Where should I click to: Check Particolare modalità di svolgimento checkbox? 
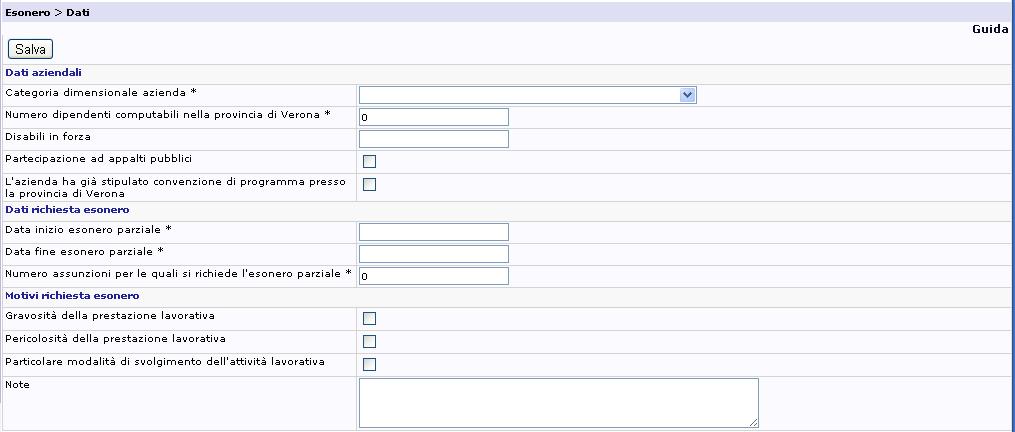(369, 364)
